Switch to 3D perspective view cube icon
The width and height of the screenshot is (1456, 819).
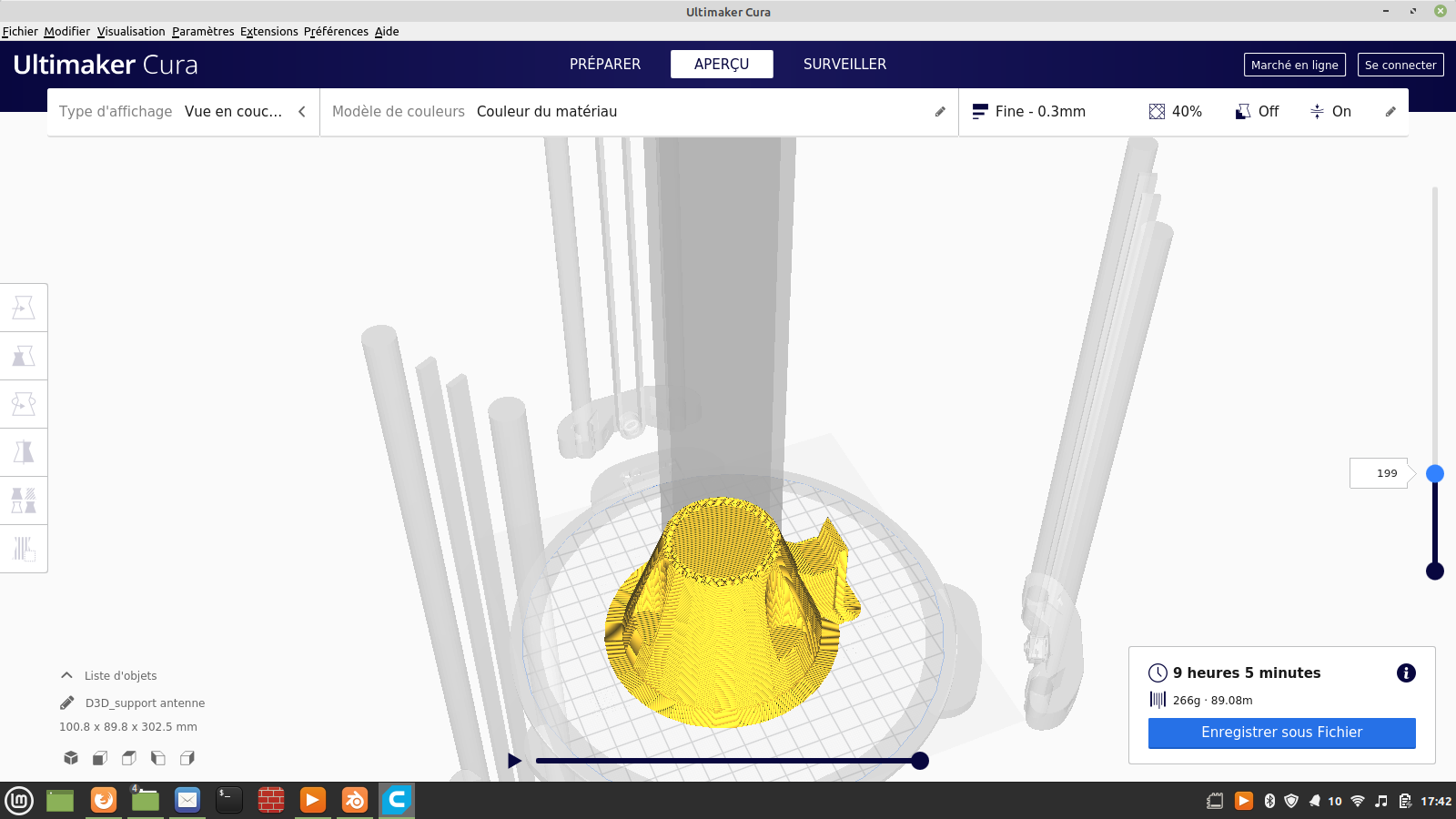point(71,758)
